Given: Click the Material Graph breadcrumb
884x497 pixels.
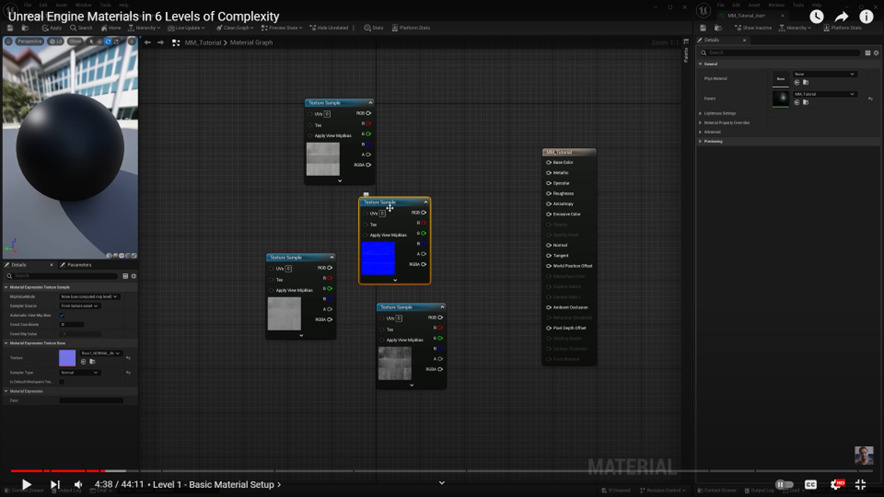Looking at the screenshot, I should (x=251, y=42).
